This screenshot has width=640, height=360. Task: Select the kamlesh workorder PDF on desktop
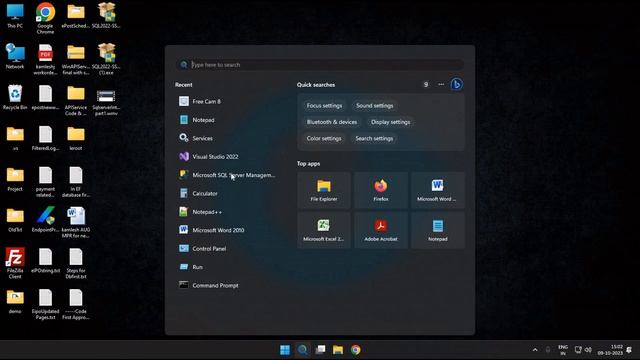45,59
